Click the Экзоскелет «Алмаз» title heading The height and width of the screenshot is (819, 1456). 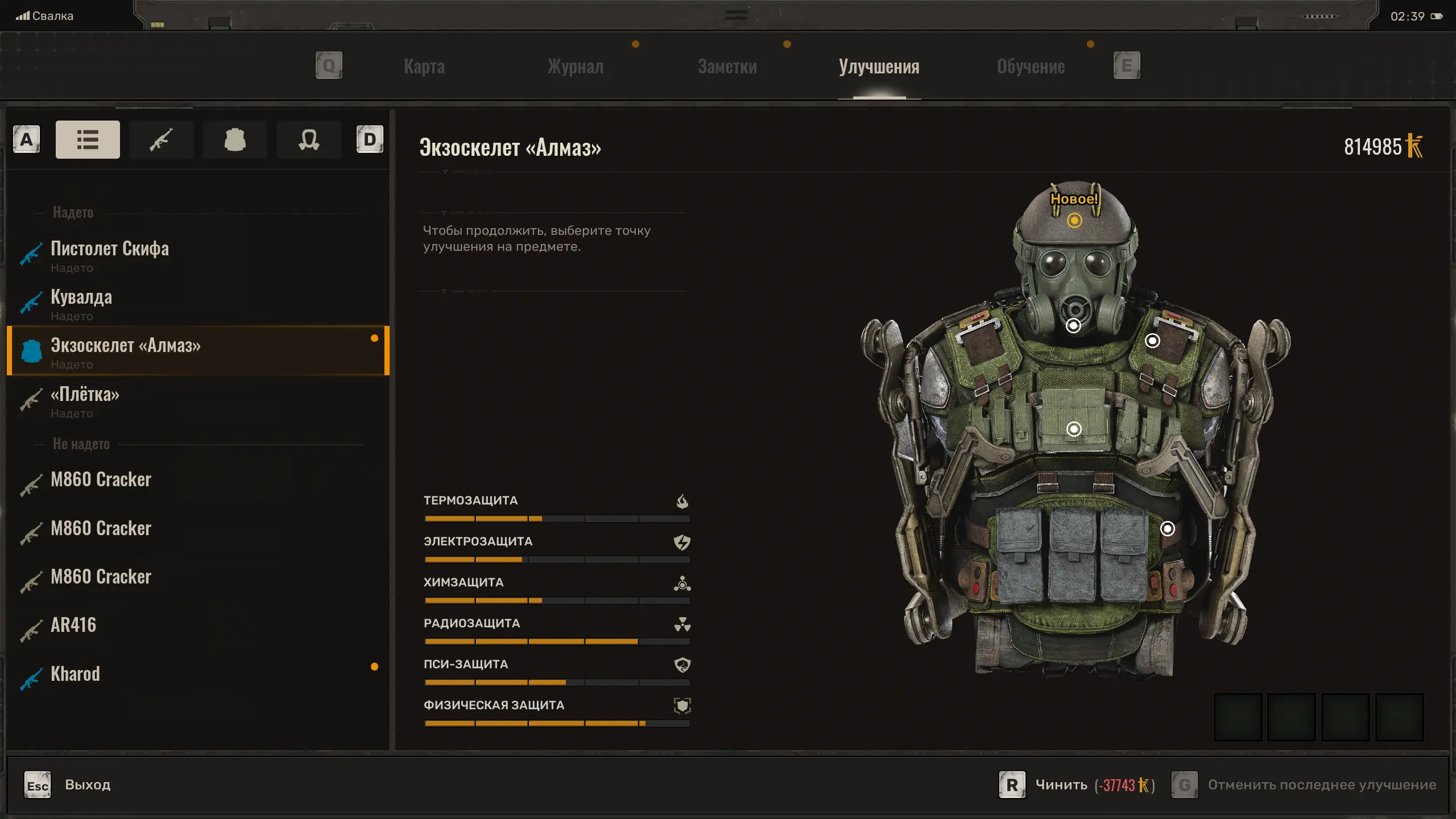pos(510,147)
